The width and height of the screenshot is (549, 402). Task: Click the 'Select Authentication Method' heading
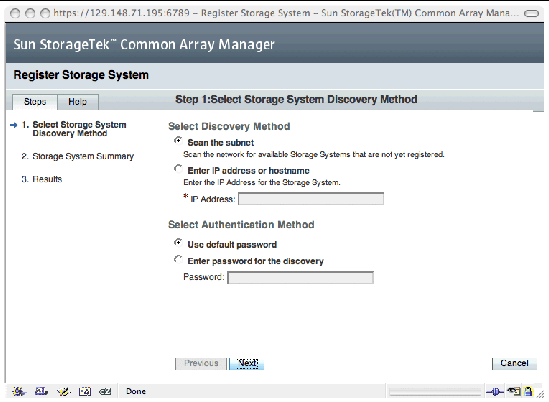tap(241, 224)
